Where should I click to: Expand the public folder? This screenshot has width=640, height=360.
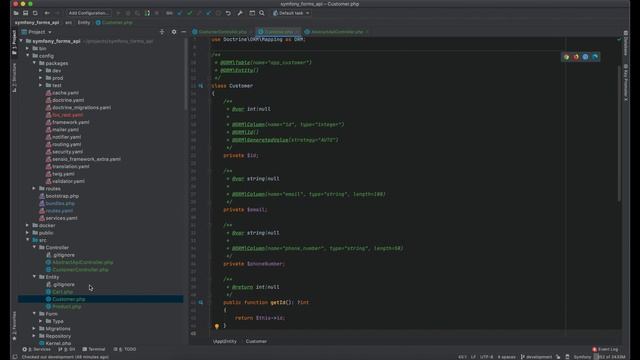tap(28, 233)
